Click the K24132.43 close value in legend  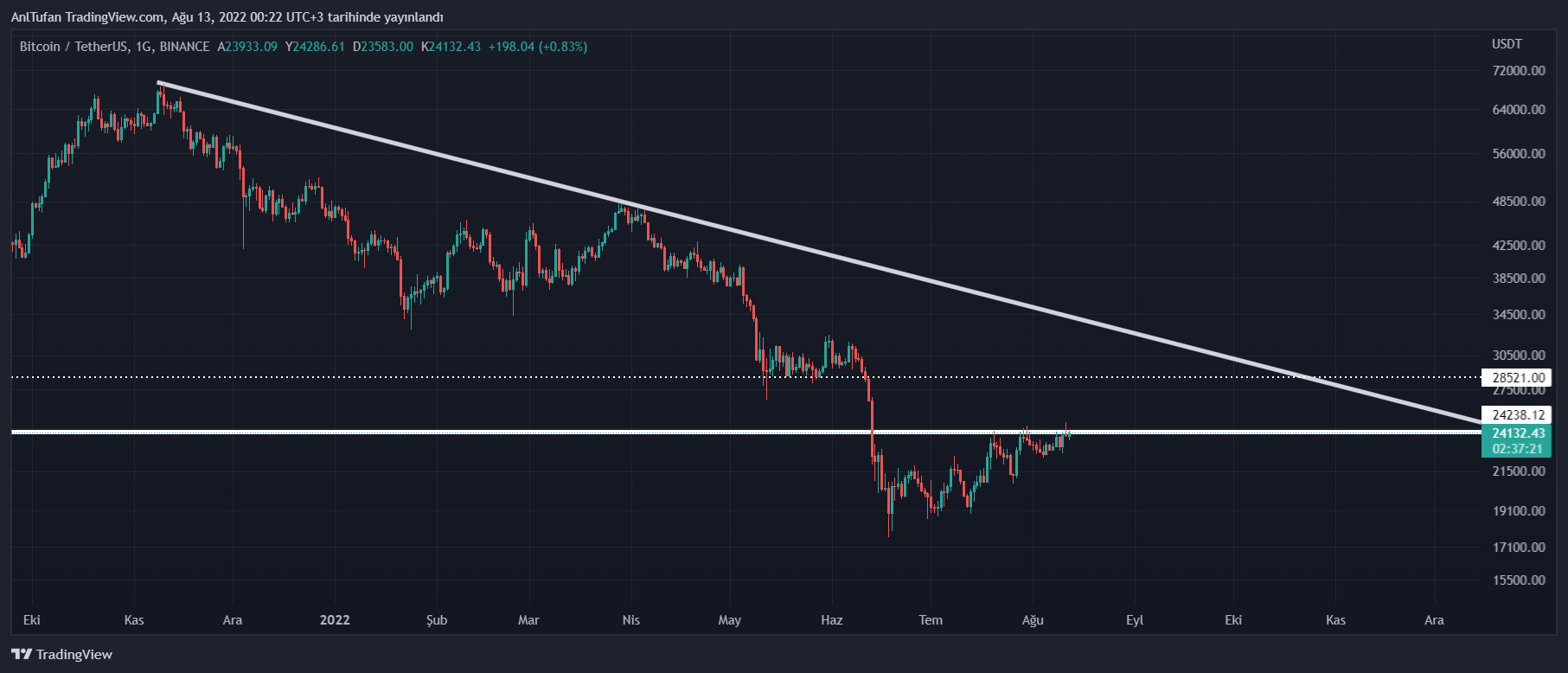[451, 47]
